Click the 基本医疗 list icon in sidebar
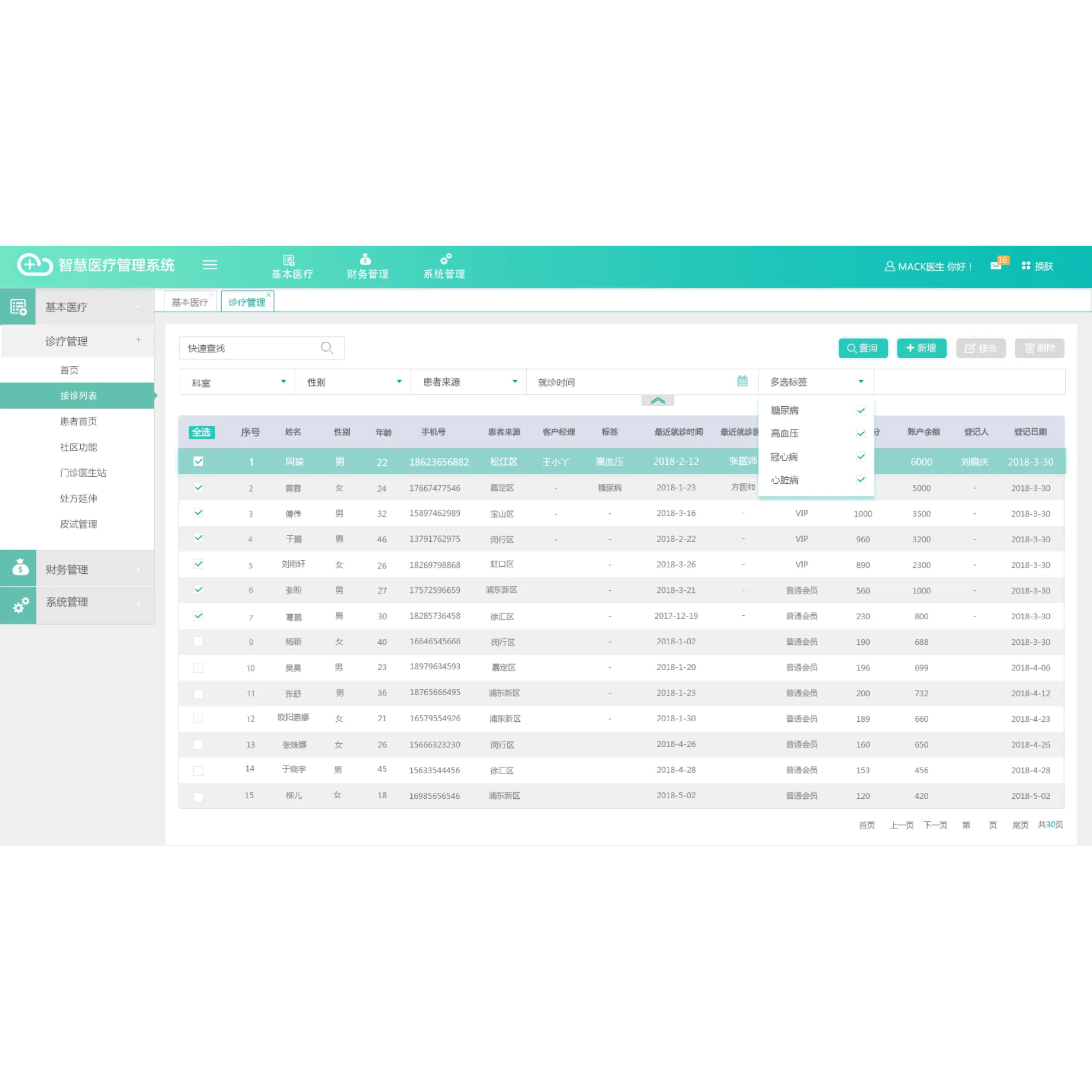 [18, 307]
